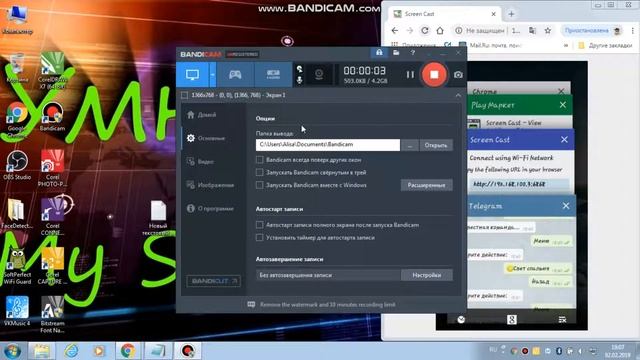Go to the Chrome home page icon
The width and height of the screenshot is (640, 360).
[x=440, y=31]
